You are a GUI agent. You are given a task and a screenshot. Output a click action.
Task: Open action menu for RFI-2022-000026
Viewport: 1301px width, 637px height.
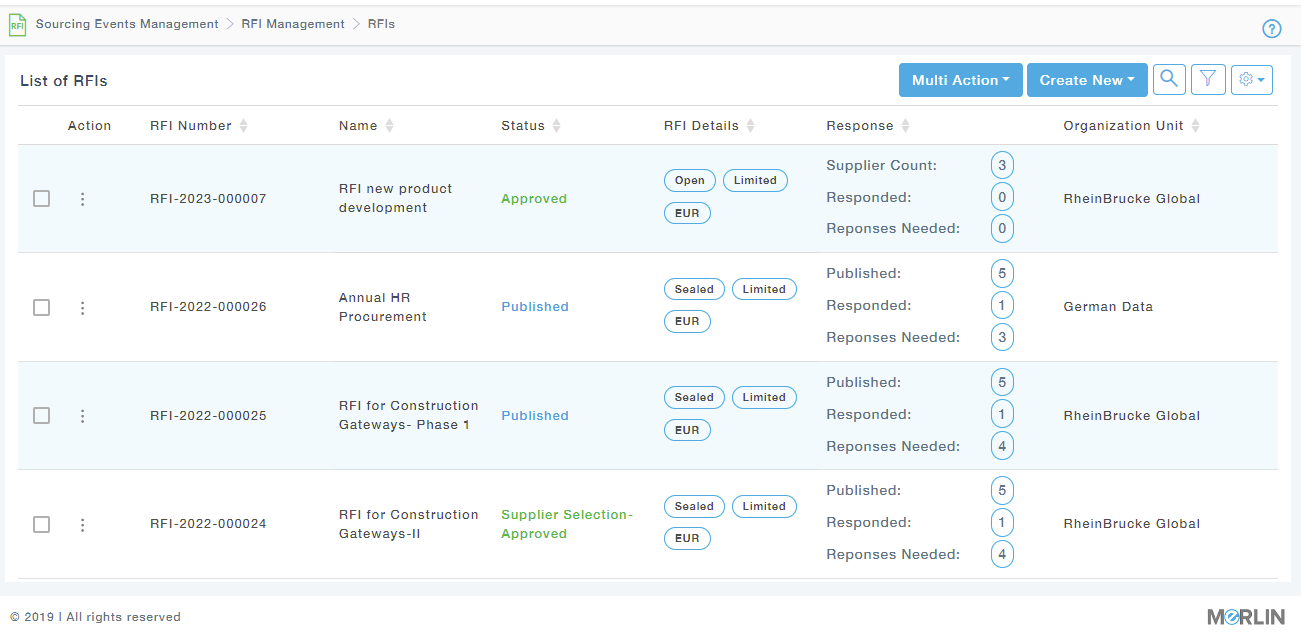pyautogui.click(x=82, y=307)
